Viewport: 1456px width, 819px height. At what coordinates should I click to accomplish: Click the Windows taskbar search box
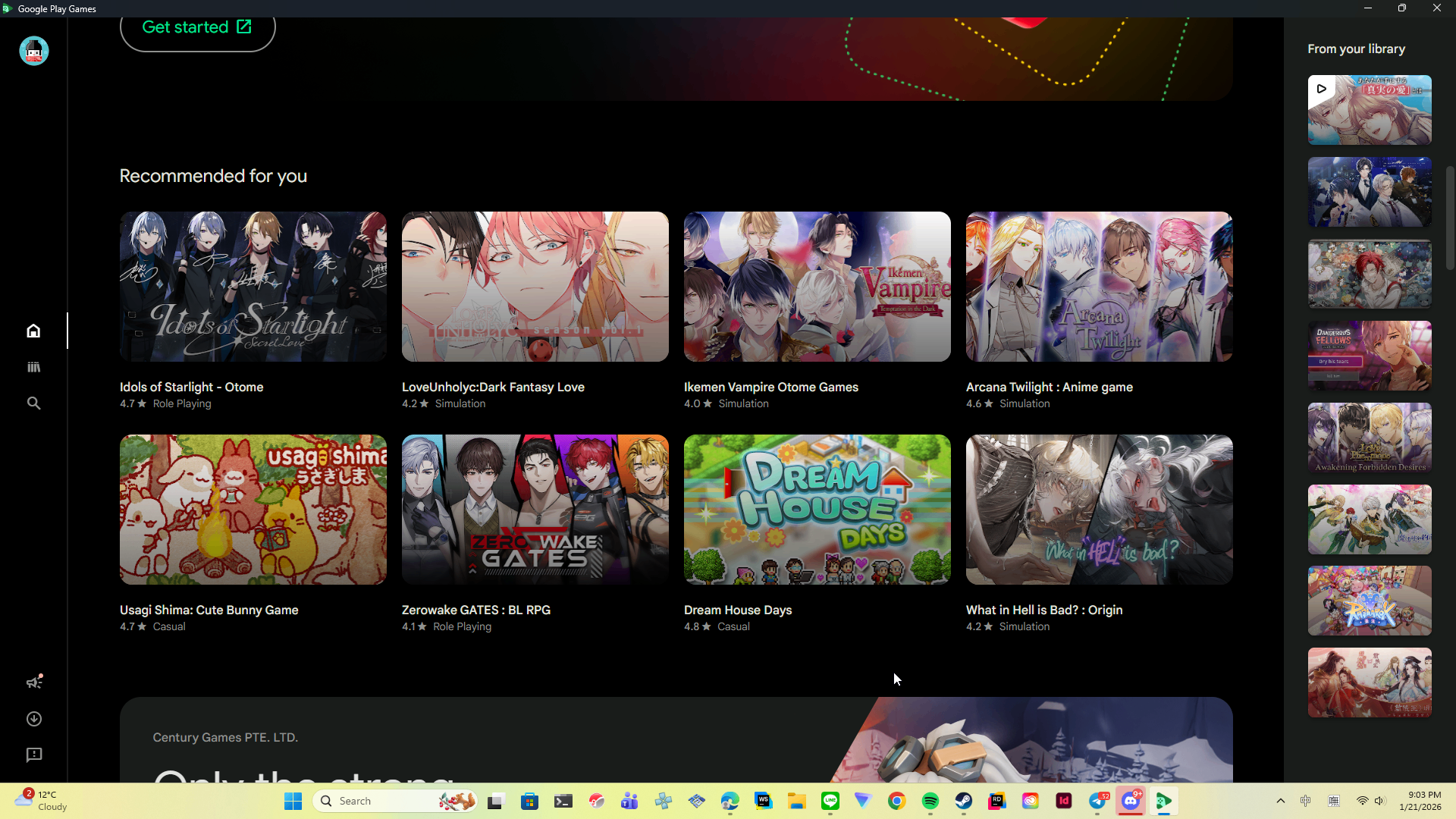(394, 801)
